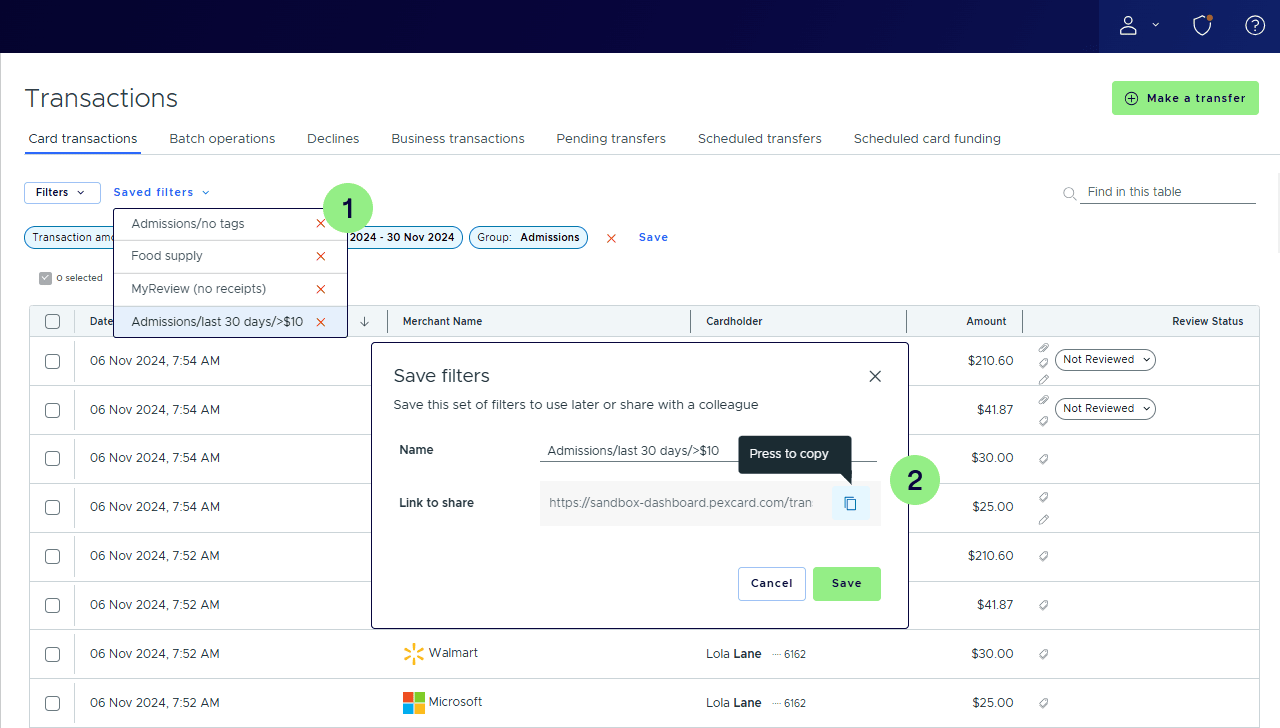Viewport: 1280px width, 728px height.
Task: Click the Walmart merchant logo
Action: (x=413, y=654)
